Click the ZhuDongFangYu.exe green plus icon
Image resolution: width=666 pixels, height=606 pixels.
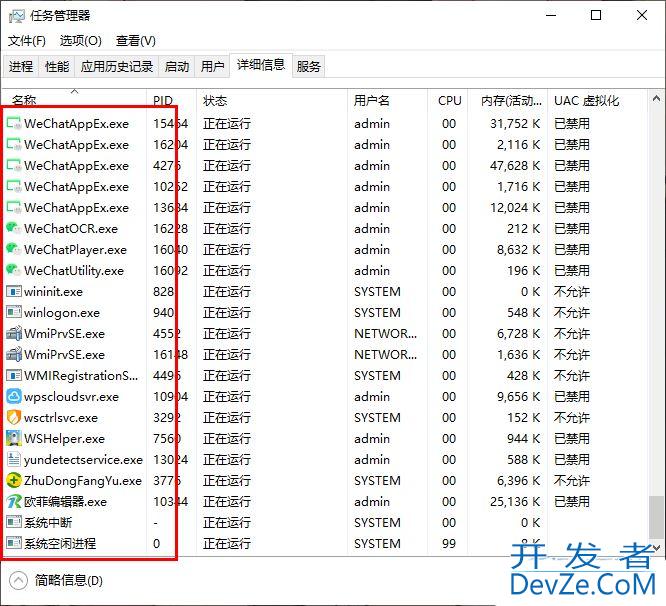coord(14,481)
